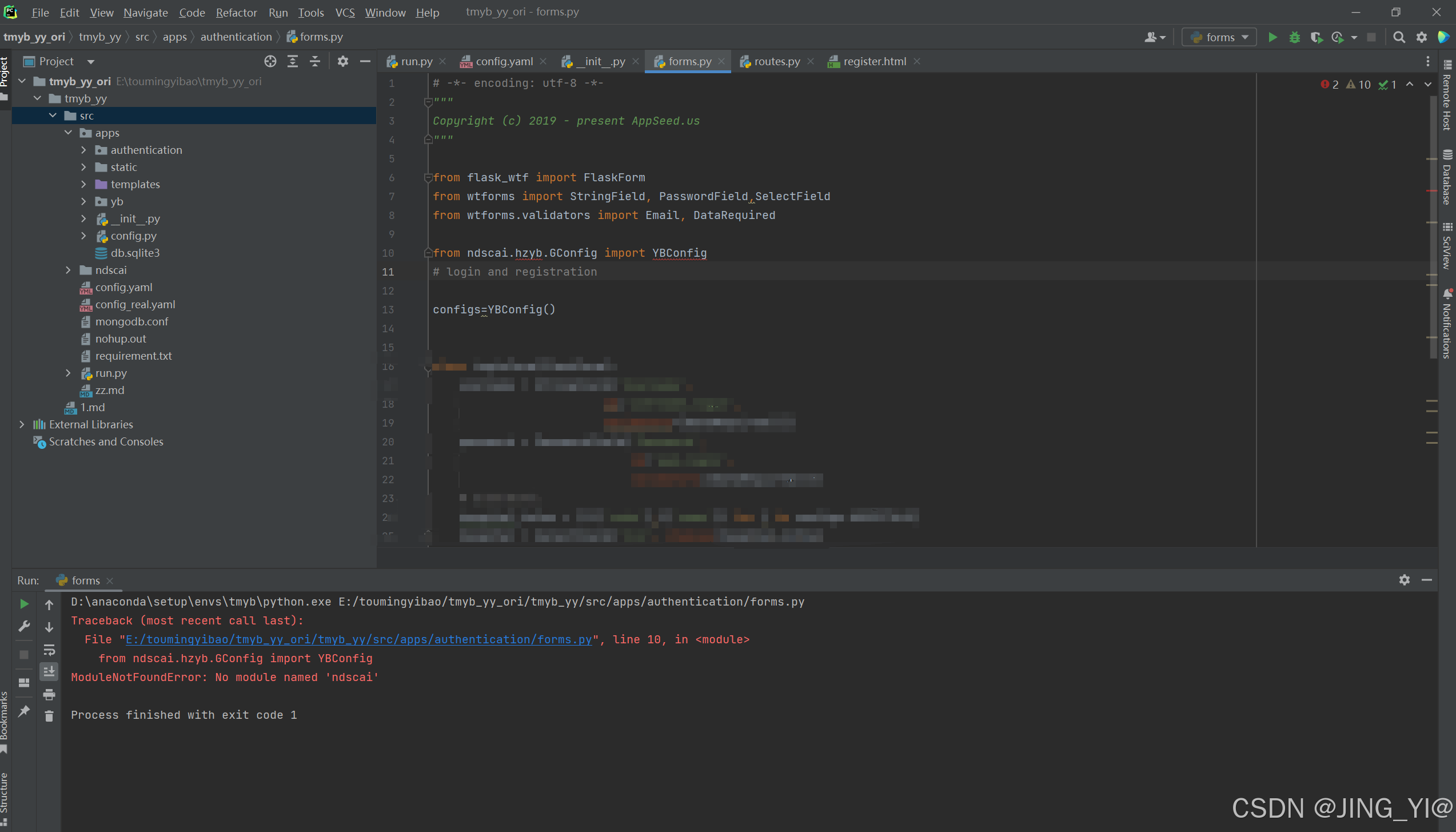Click the editor vertical scrollbar
The height and width of the screenshot is (832, 1456).
pyautogui.click(x=1432, y=229)
